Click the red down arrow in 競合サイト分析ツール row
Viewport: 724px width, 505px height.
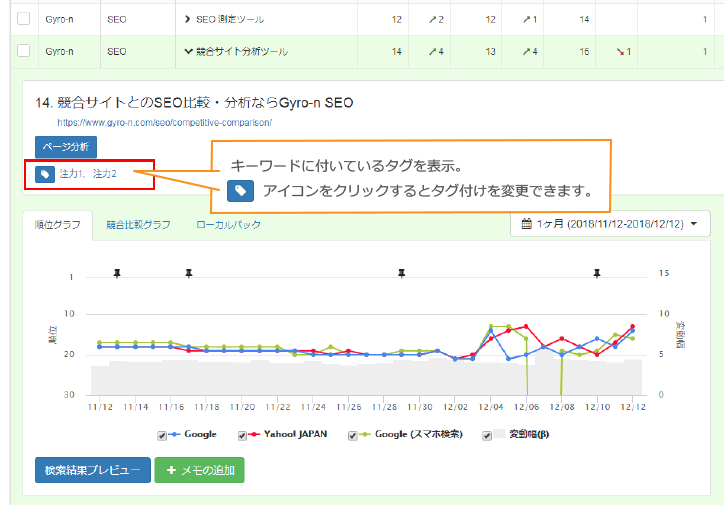(x=620, y=52)
